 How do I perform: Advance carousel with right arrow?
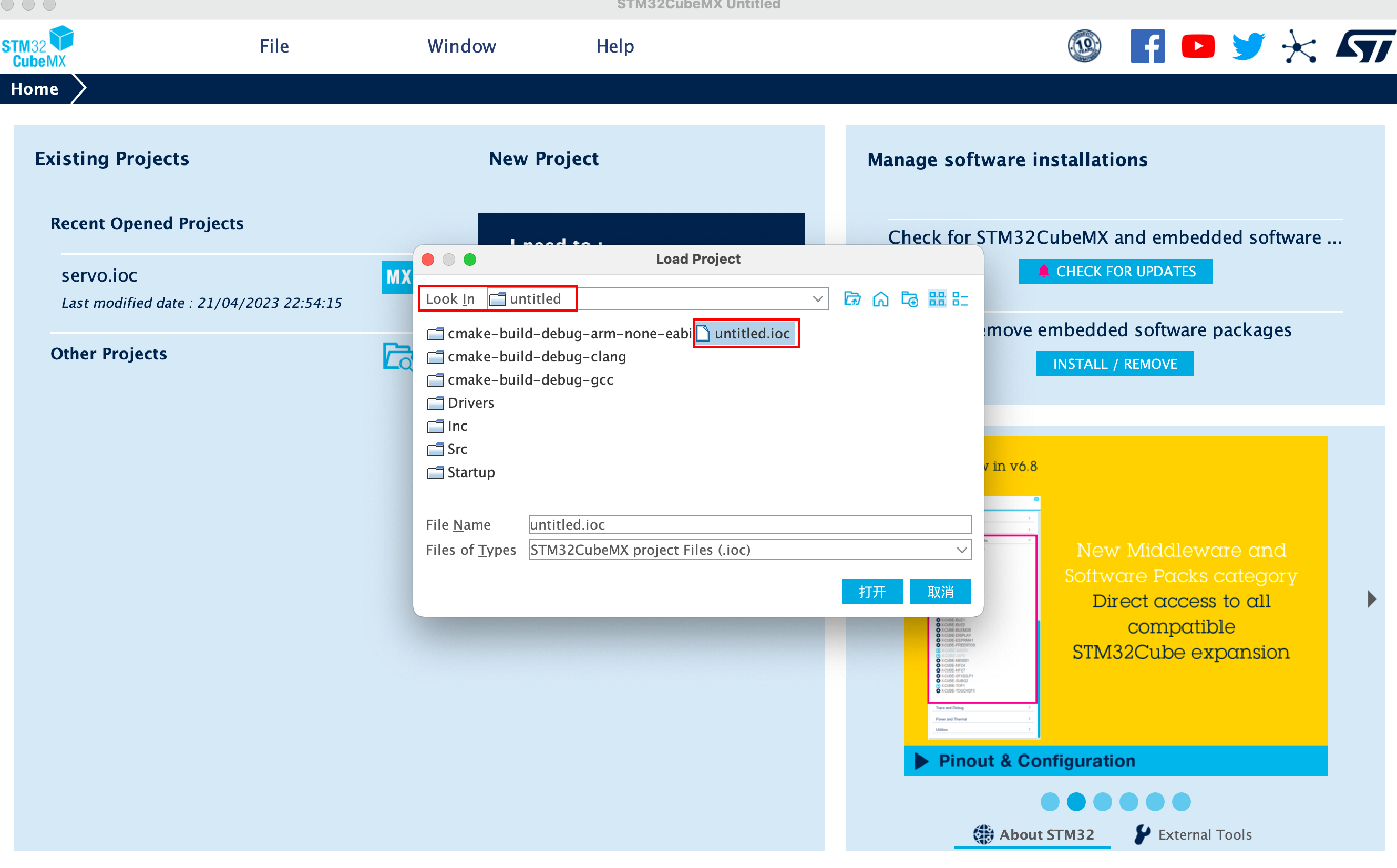tap(1372, 599)
